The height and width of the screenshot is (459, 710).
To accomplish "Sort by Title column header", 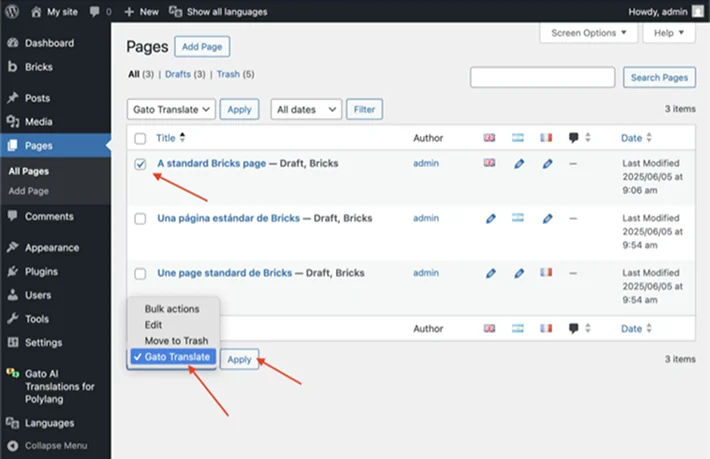I will [x=171, y=138].
